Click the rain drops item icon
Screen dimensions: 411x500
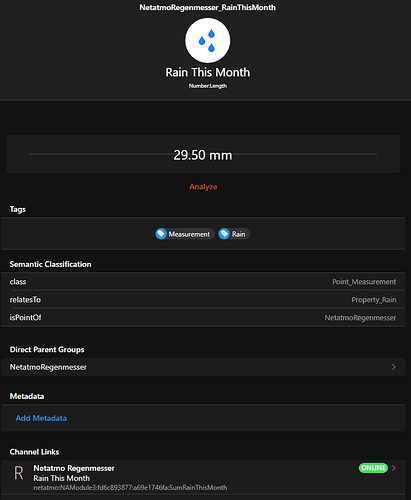pos(207,40)
